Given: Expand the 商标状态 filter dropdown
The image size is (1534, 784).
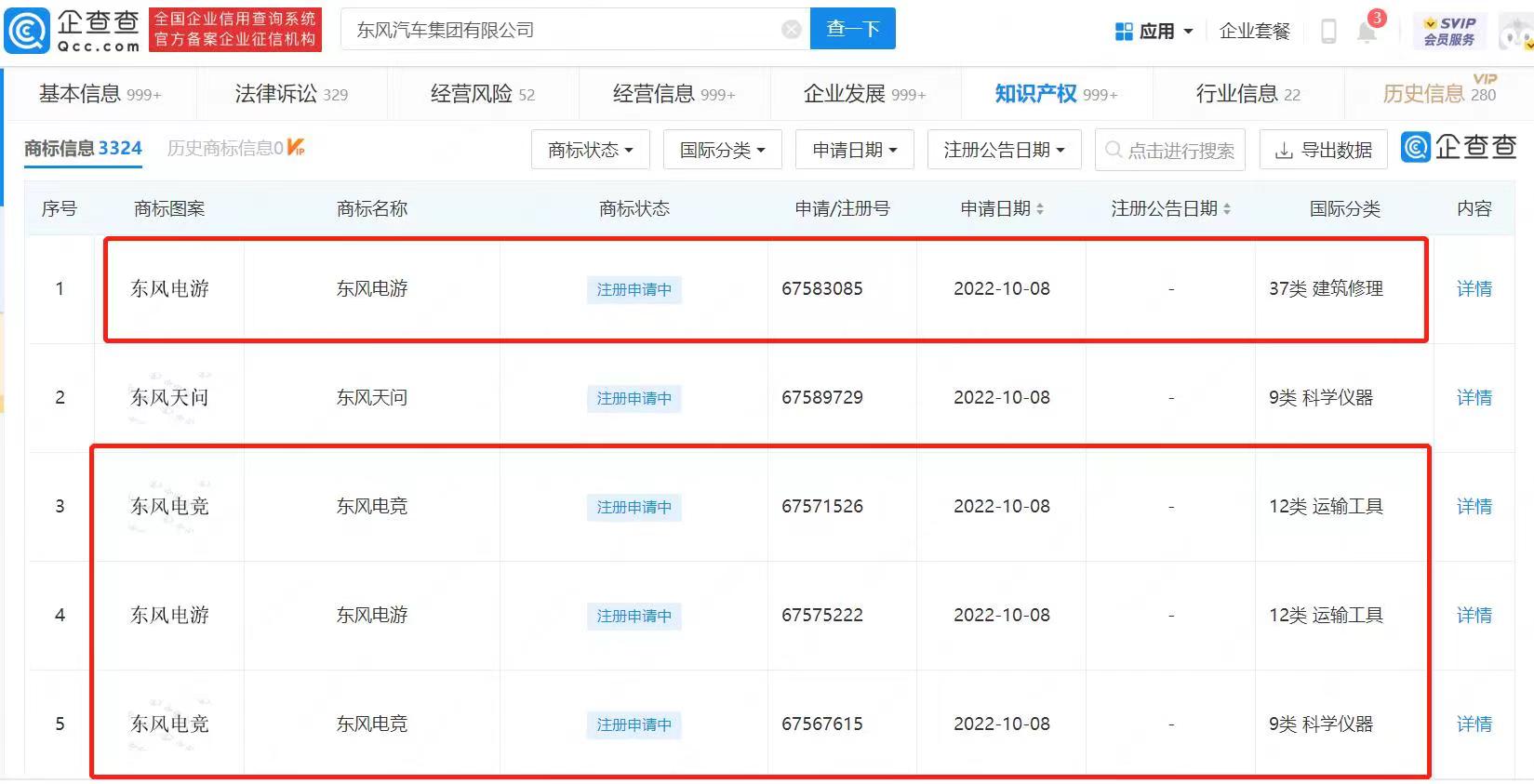Looking at the screenshot, I should 591,150.
